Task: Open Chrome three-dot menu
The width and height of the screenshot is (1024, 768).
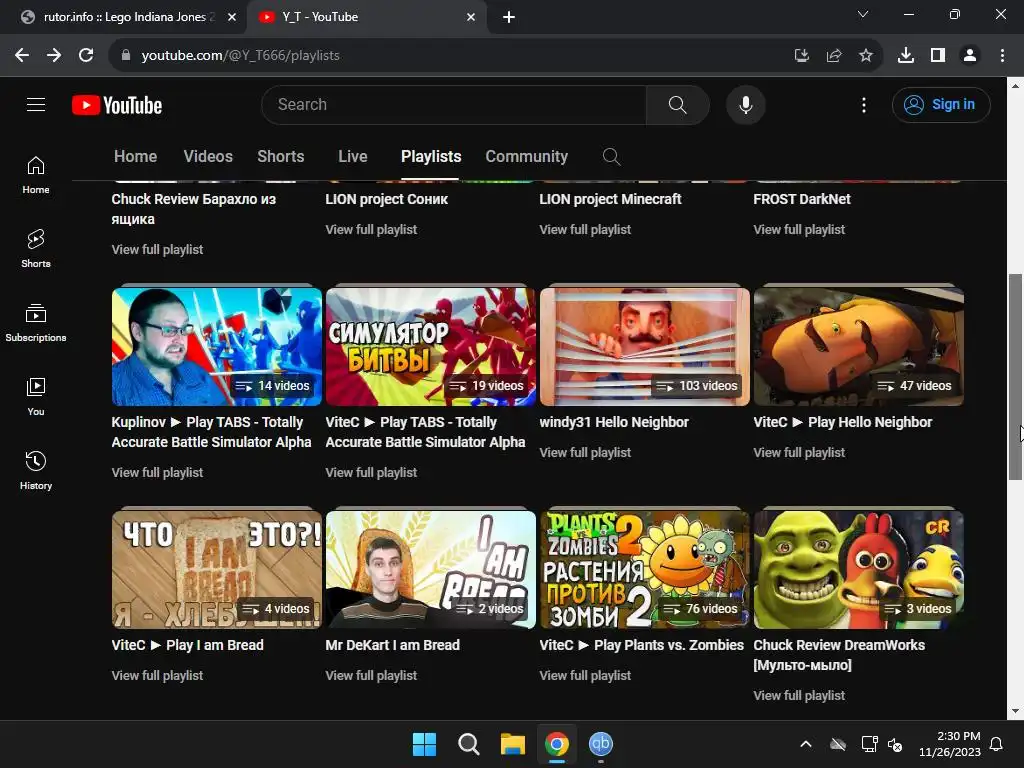Action: pyautogui.click(x=1002, y=56)
